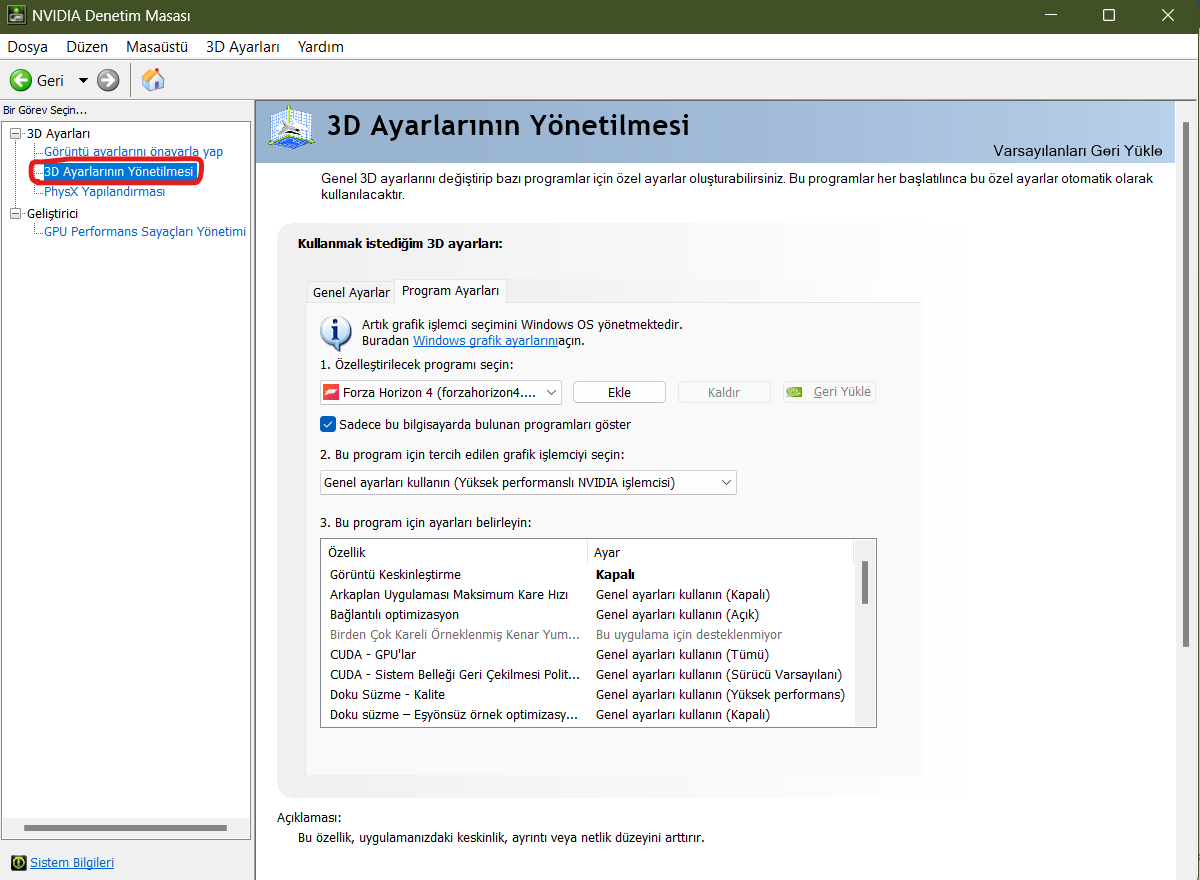Switch to the Genel Ayarlar tab
1200x880 pixels.
click(351, 292)
